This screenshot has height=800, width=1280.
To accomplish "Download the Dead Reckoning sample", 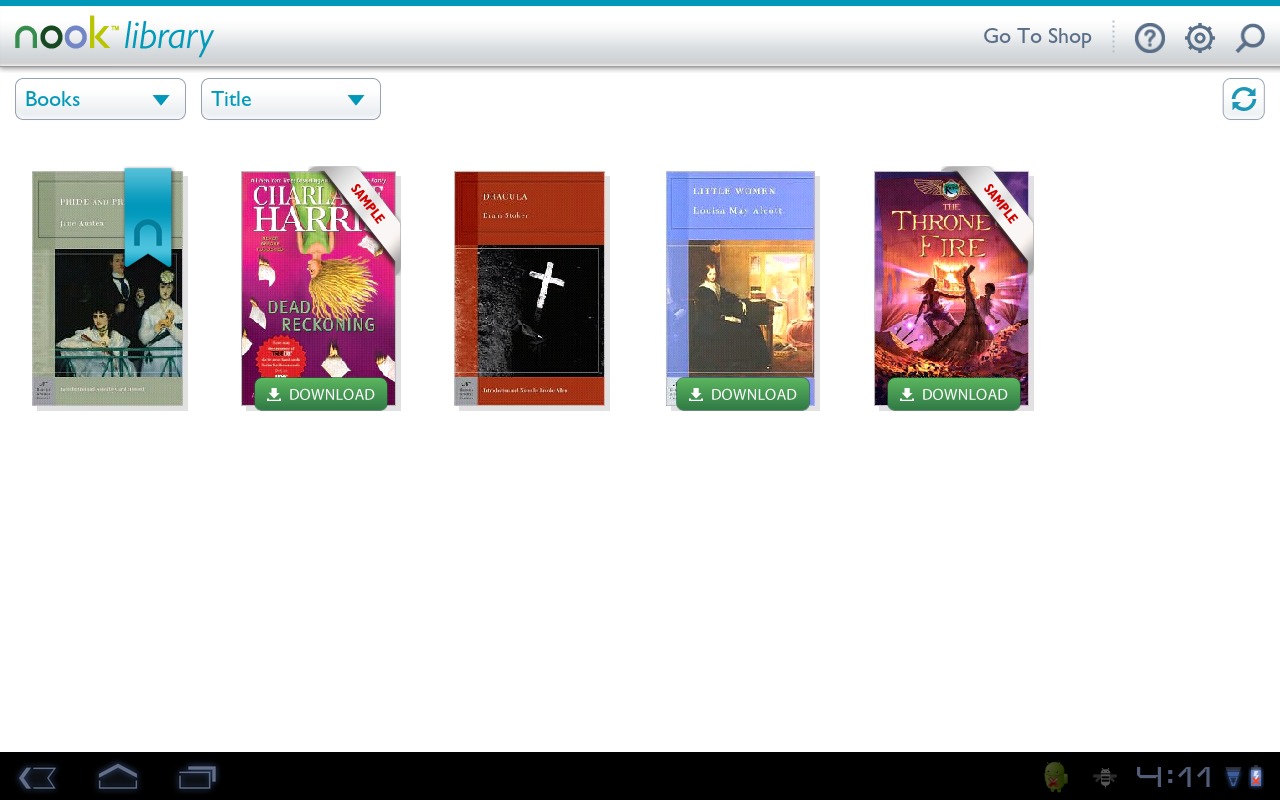I will point(321,394).
